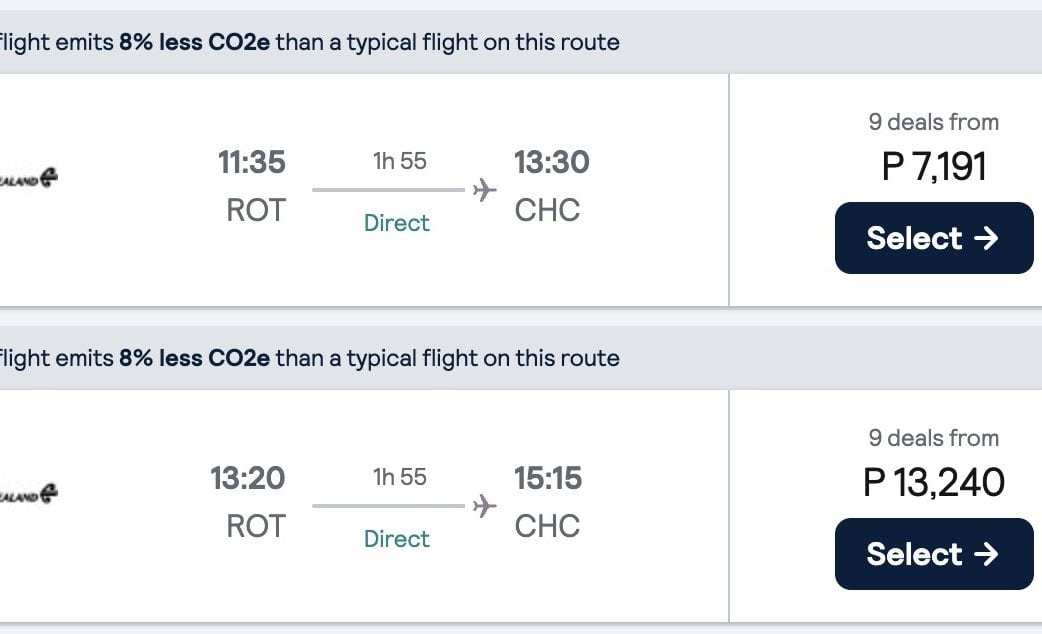This screenshot has width=1042, height=634.
Task: Click the P 13,240 price
Action: pyautogui.click(x=934, y=482)
